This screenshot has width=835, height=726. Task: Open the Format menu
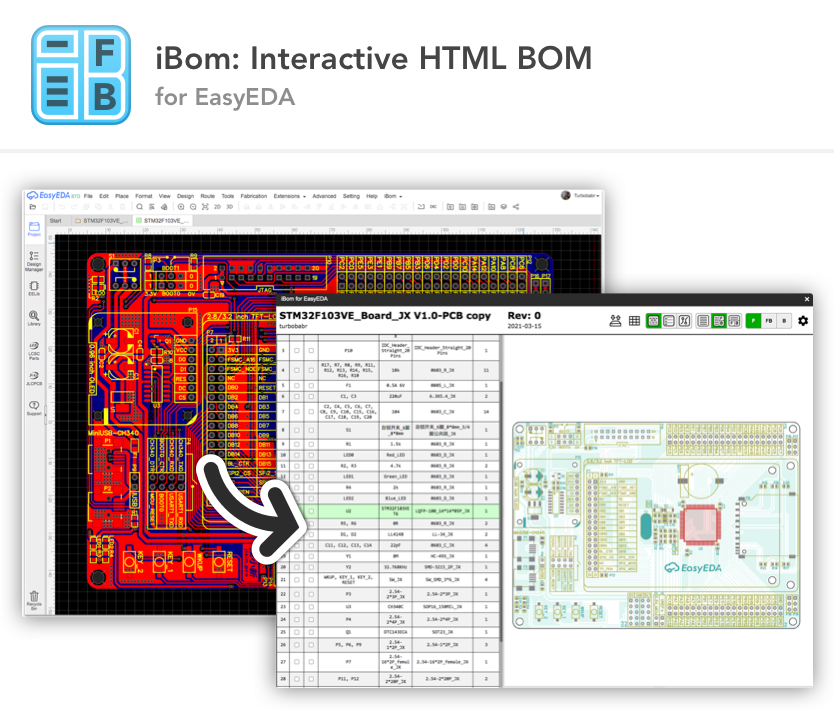144,196
